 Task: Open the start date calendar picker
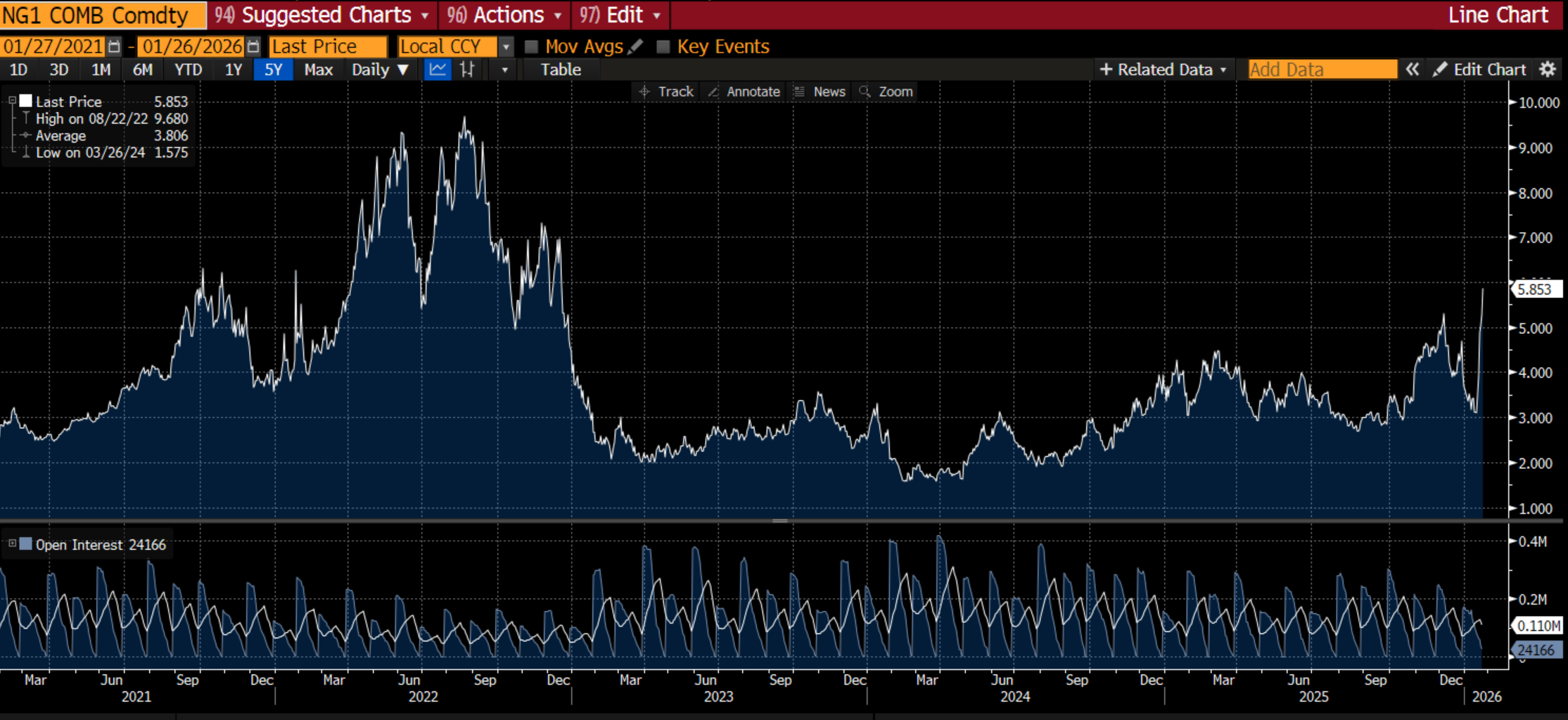pos(114,47)
